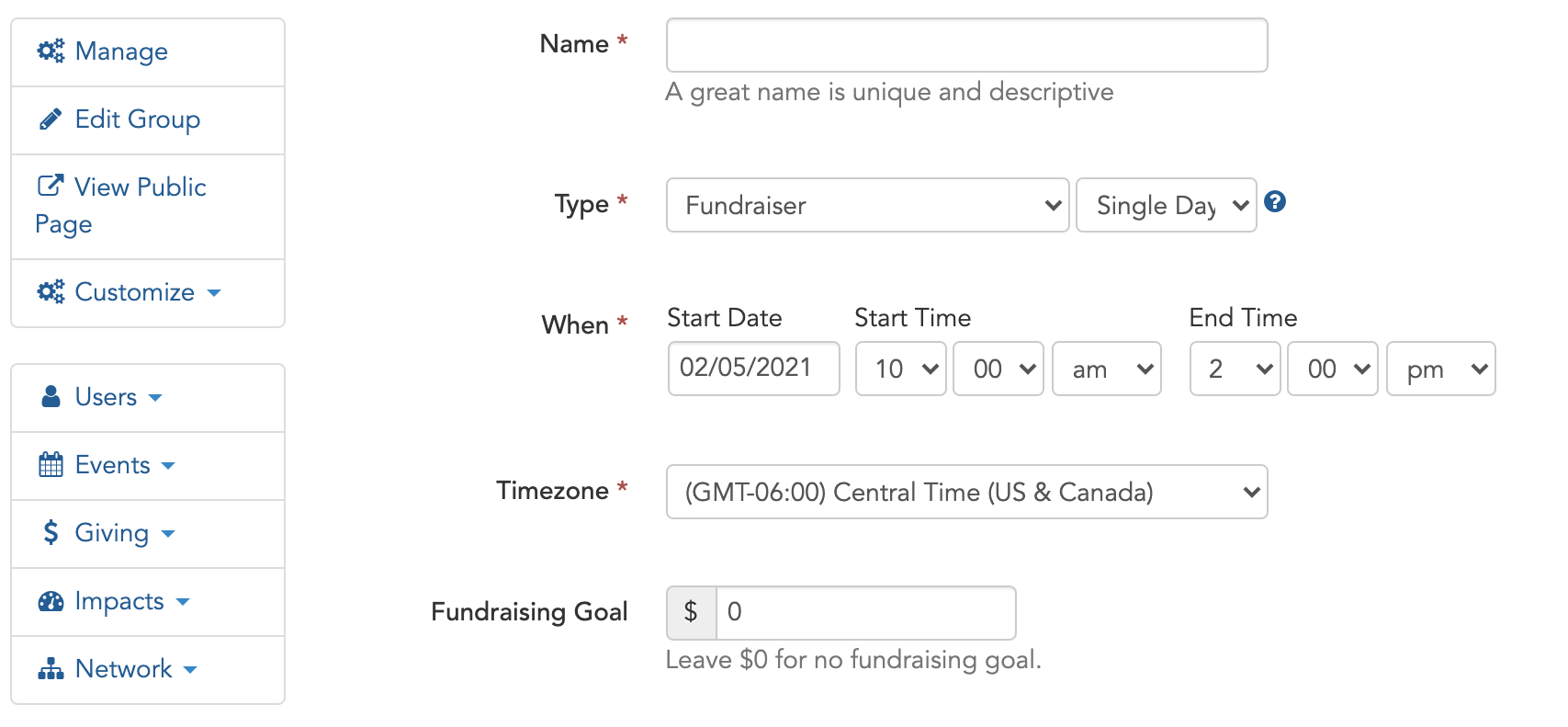1568x727 pixels.
Task: Click the Impacts palette icon
Action: (51, 601)
